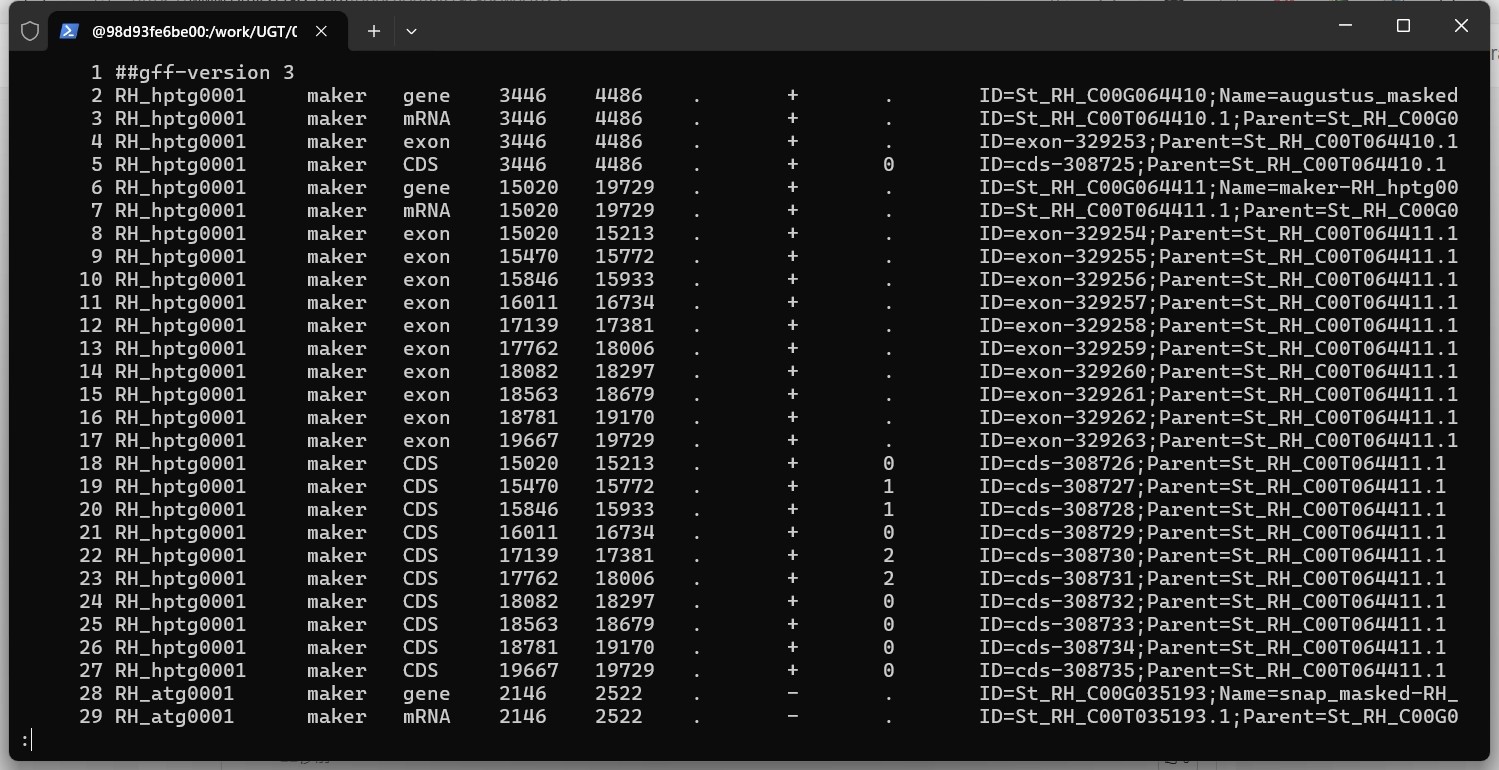1499x770 pixels.
Task: Click ID=St_RH_C00T064411.1 on line 7
Action: pyautogui.click(x=1105, y=210)
